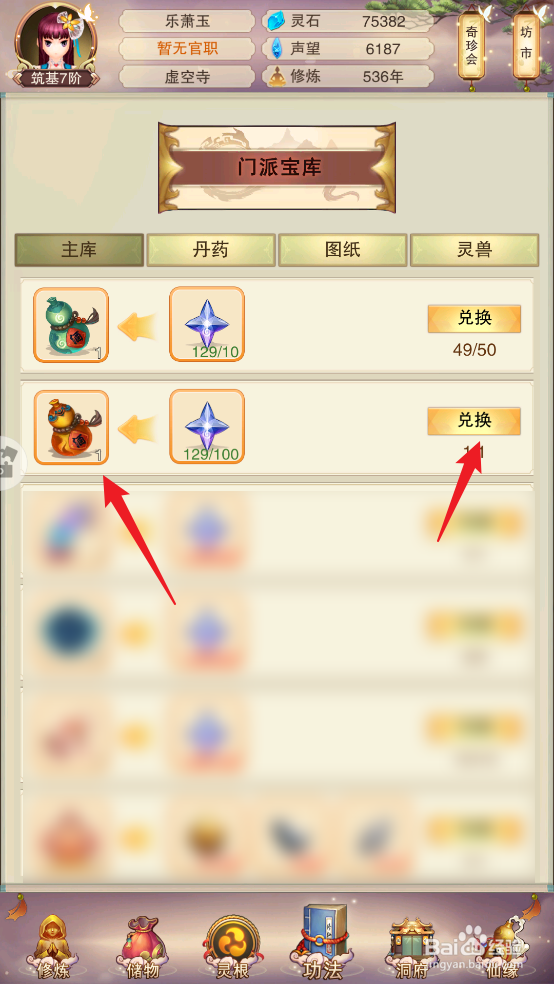Viewport: 554px width, 984px height.
Task: Open the character avatar portrait
Action: tap(56, 45)
